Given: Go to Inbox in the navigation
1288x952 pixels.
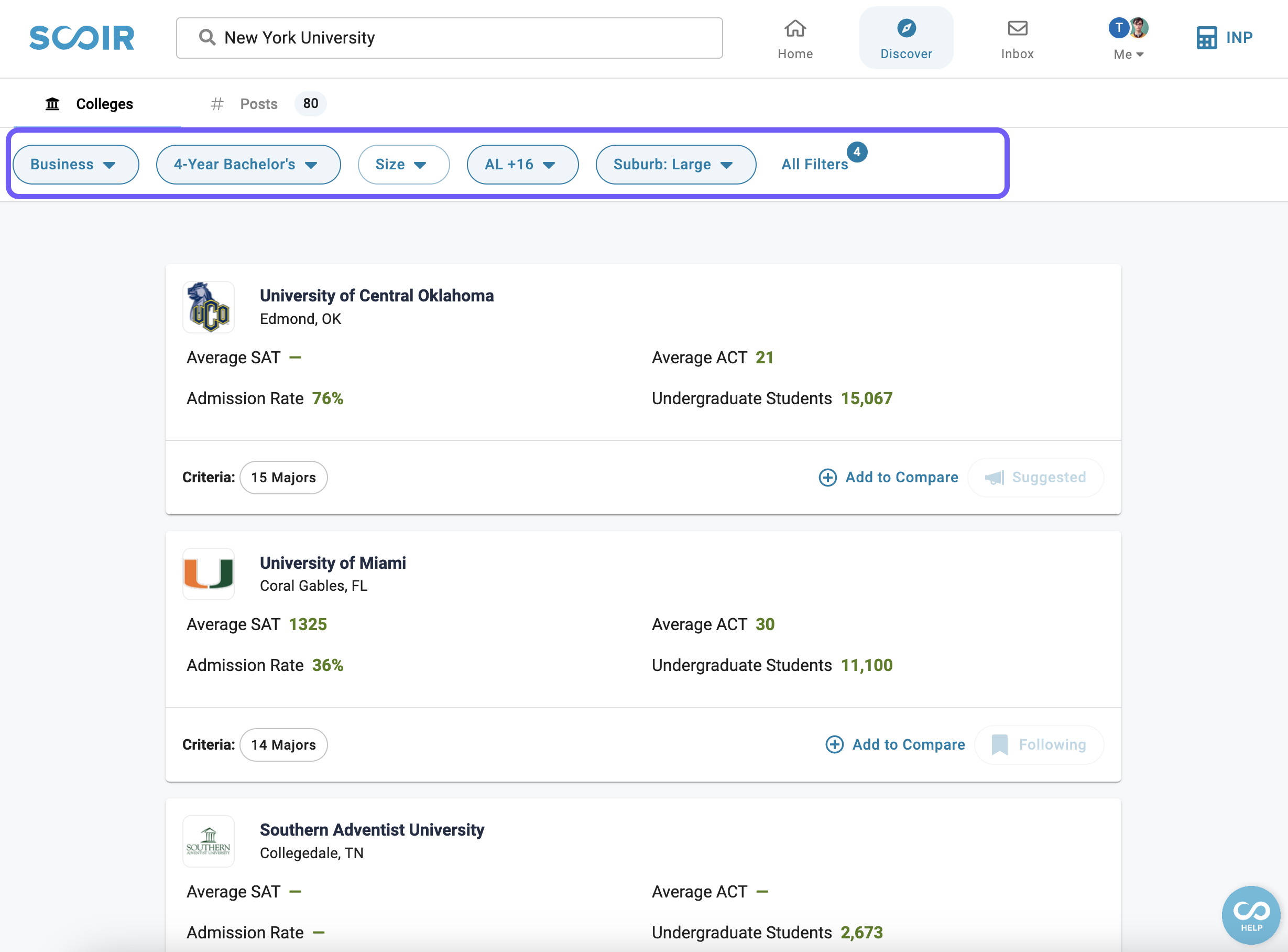Looking at the screenshot, I should click(x=1017, y=38).
